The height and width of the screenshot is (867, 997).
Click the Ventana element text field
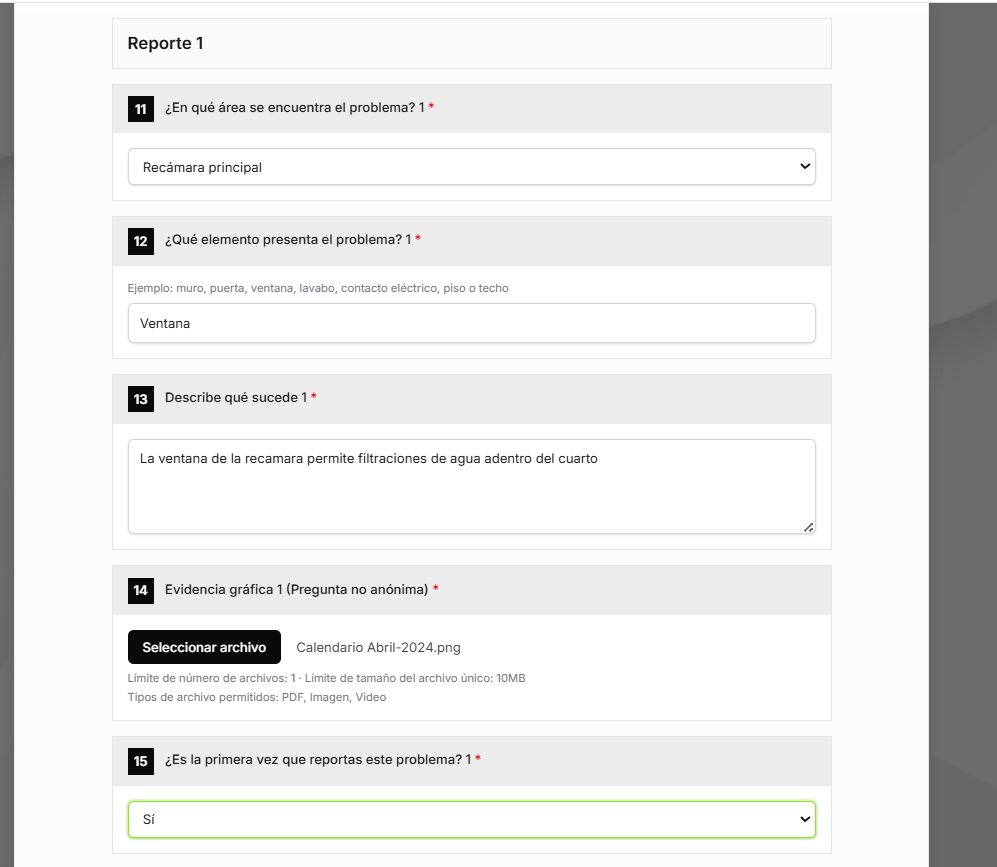(x=471, y=323)
